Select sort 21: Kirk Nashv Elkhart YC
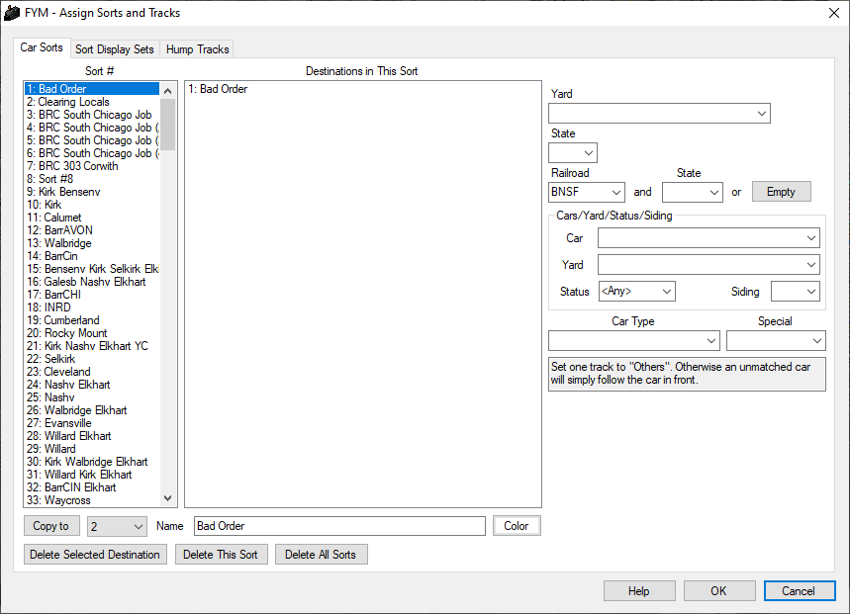The width and height of the screenshot is (850, 614). click(x=92, y=346)
